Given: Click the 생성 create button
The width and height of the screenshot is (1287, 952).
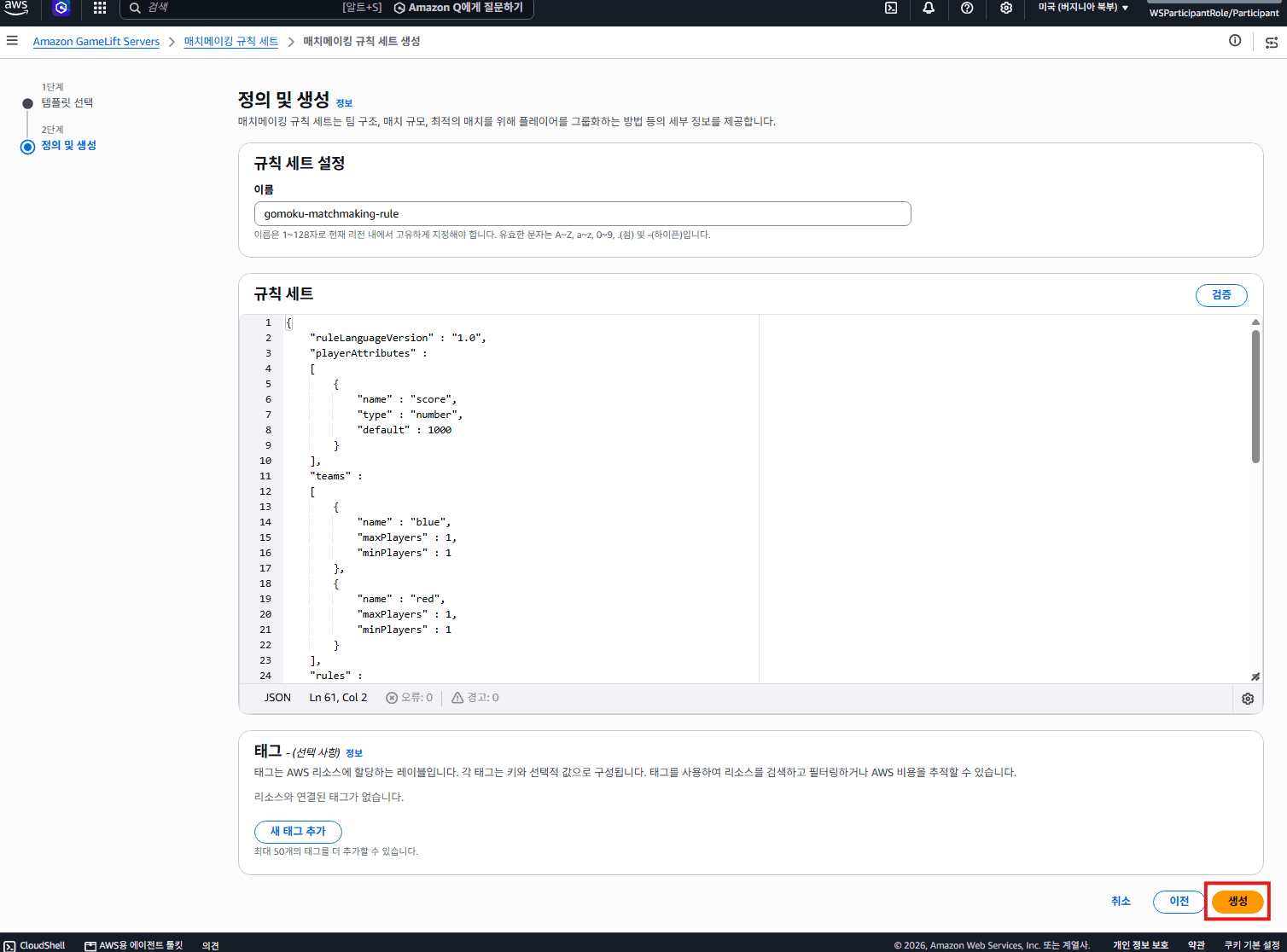Looking at the screenshot, I should pyautogui.click(x=1237, y=902).
